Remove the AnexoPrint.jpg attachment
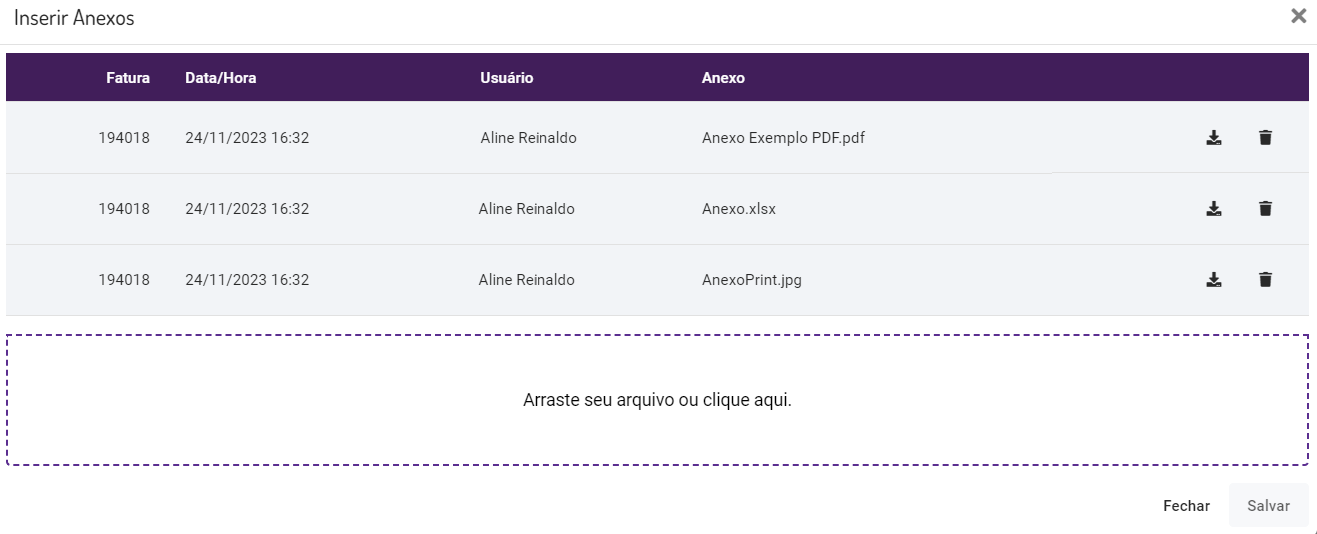Viewport: 1317px width, 534px height. click(x=1265, y=280)
